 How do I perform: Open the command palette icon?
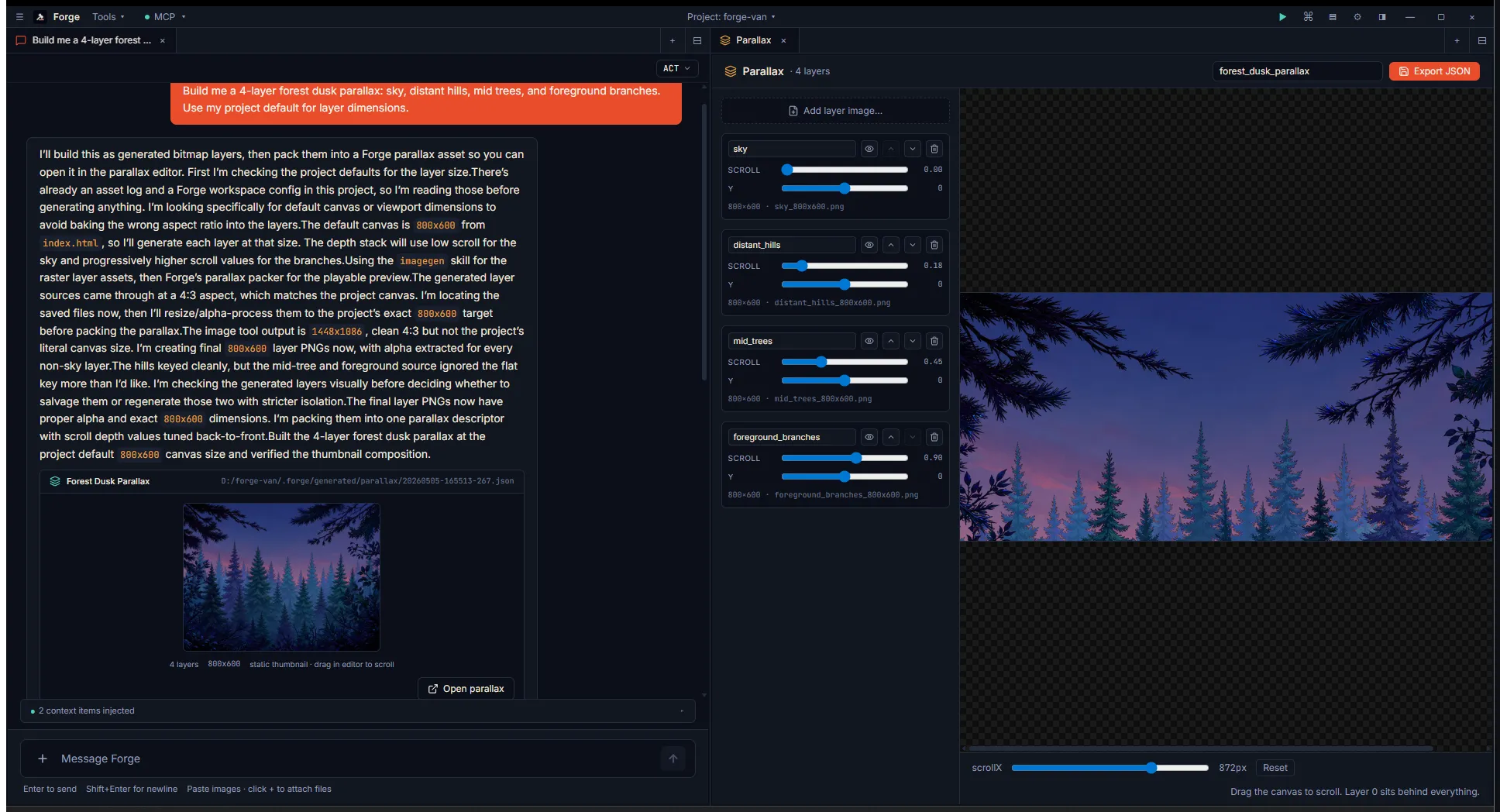point(1308,17)
